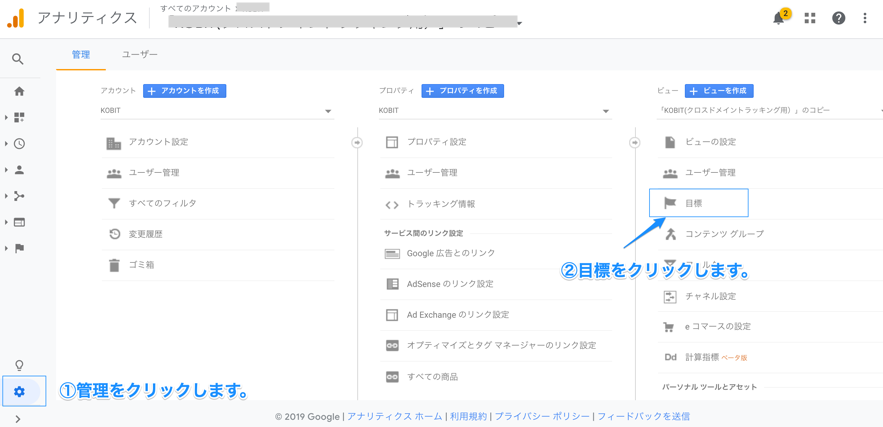Click the Google 広告とのリンク icon
This screenshot has height=427, width=883.
[x=392, y=253]
